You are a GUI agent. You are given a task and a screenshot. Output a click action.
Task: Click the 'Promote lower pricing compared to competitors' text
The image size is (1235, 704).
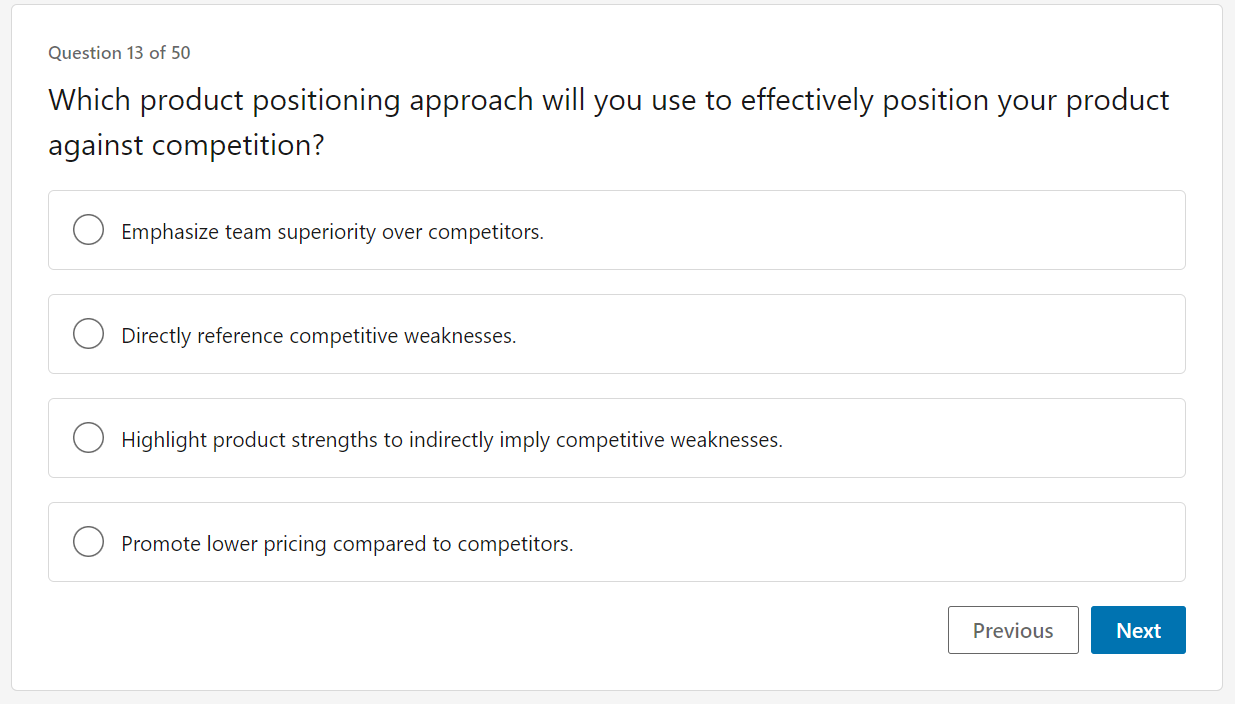coord(347,544)
